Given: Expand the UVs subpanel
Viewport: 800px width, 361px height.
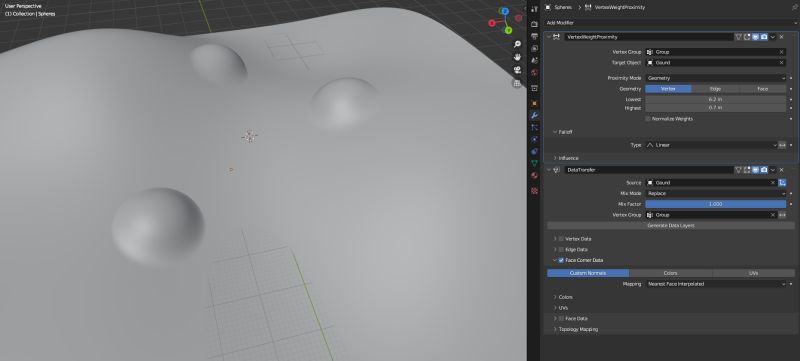Looking at the screenshot, I should click(555, 308).
